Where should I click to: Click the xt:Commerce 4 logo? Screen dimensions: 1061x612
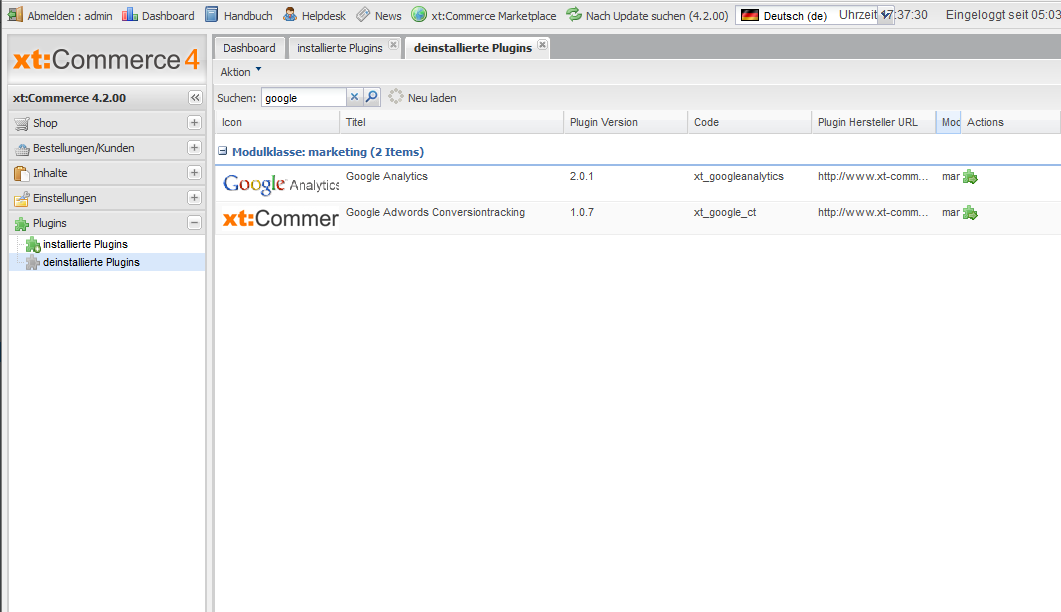pos(106,60)
